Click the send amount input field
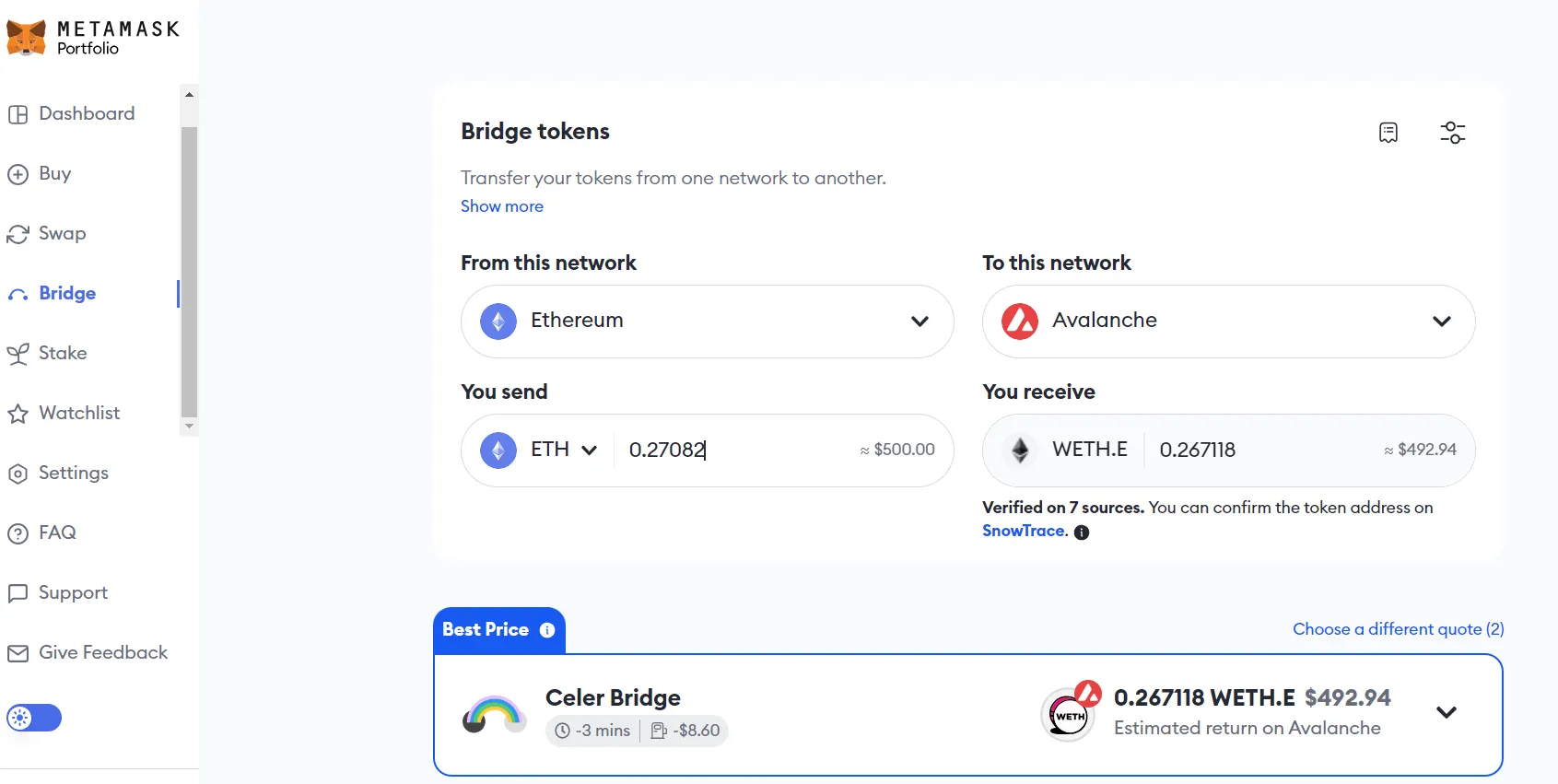Screen dimensions: 1558x784 (737, 451)
